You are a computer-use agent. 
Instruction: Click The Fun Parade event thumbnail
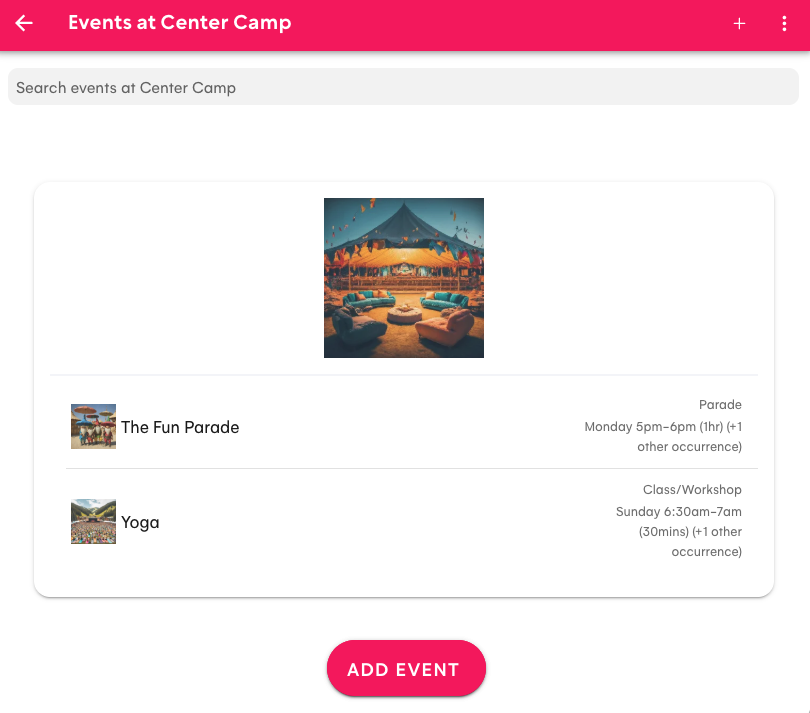coord(93,426)
